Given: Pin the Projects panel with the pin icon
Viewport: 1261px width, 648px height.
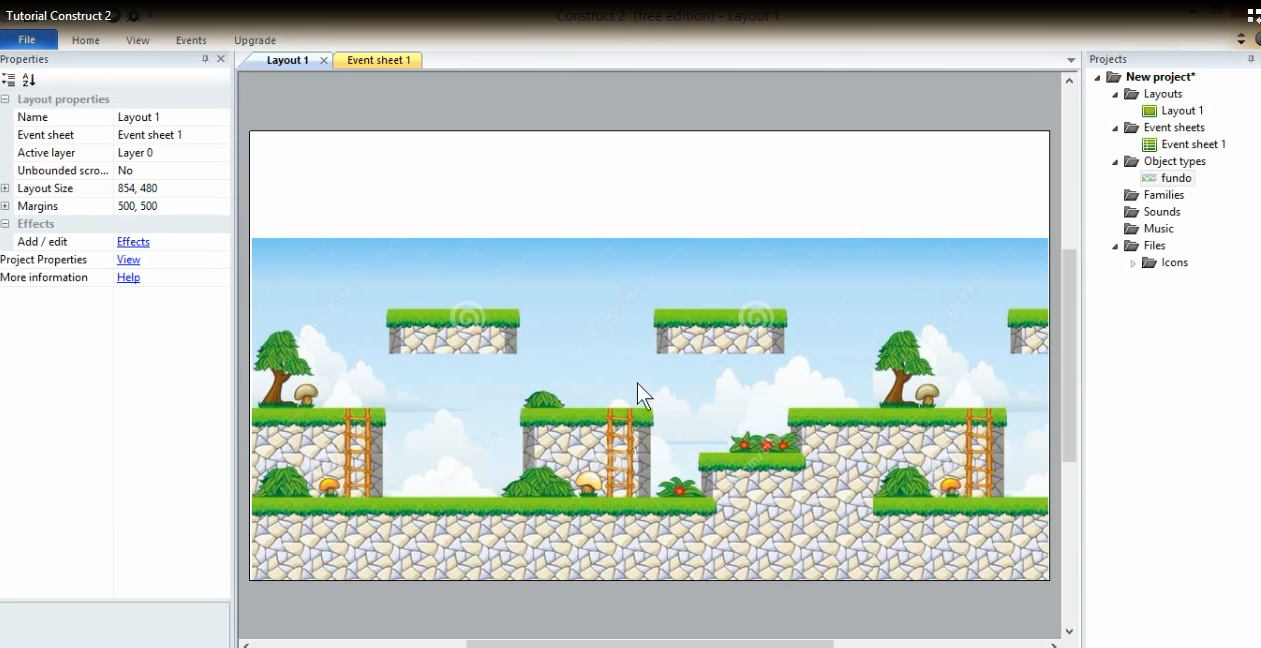Looking at the screenshot, I should click(1249, 58).
